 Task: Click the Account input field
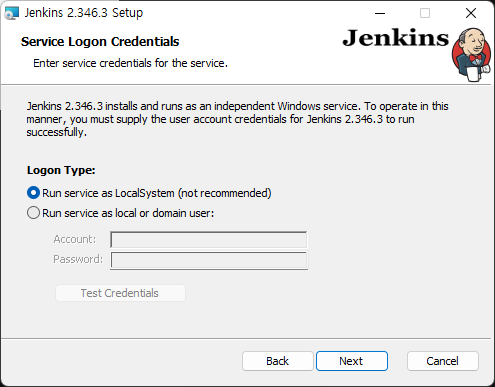coord(209,240)
